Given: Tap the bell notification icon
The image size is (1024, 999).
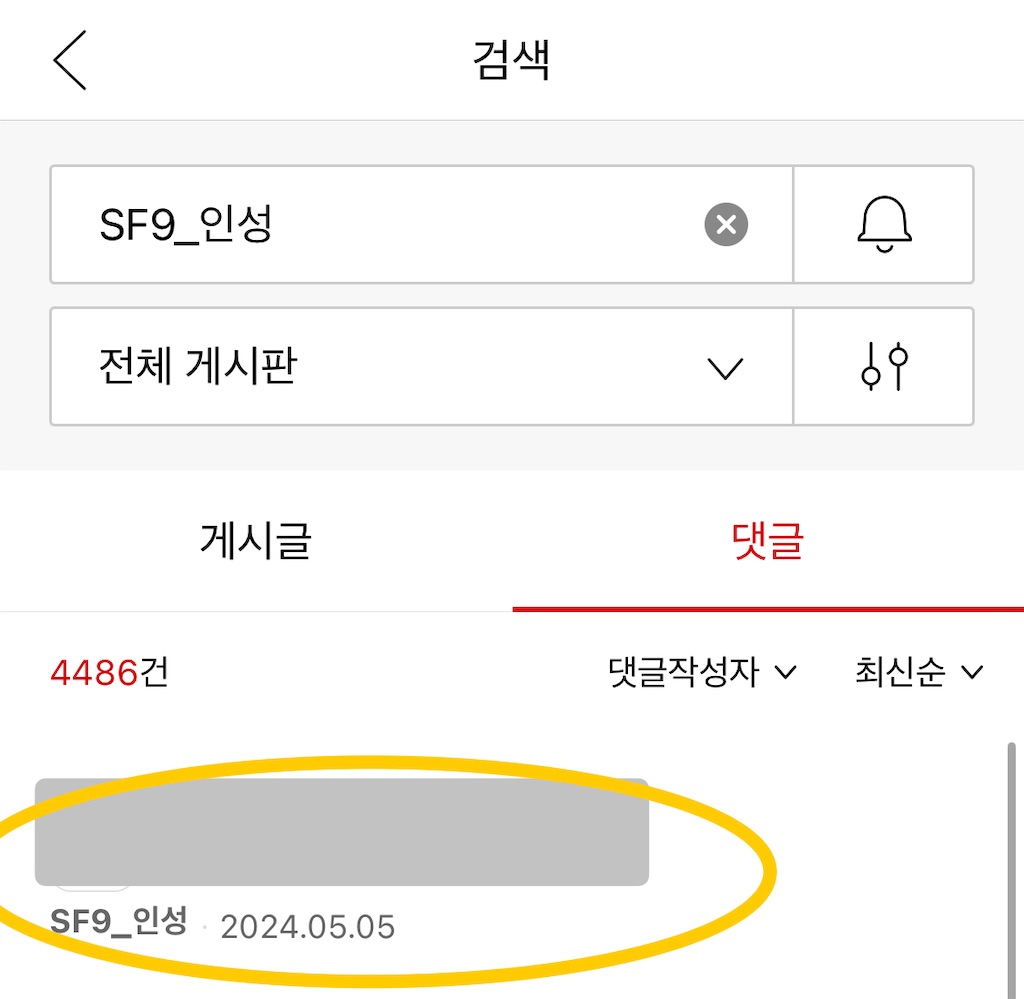Looking at the screenshot, I should coord(884,225).
